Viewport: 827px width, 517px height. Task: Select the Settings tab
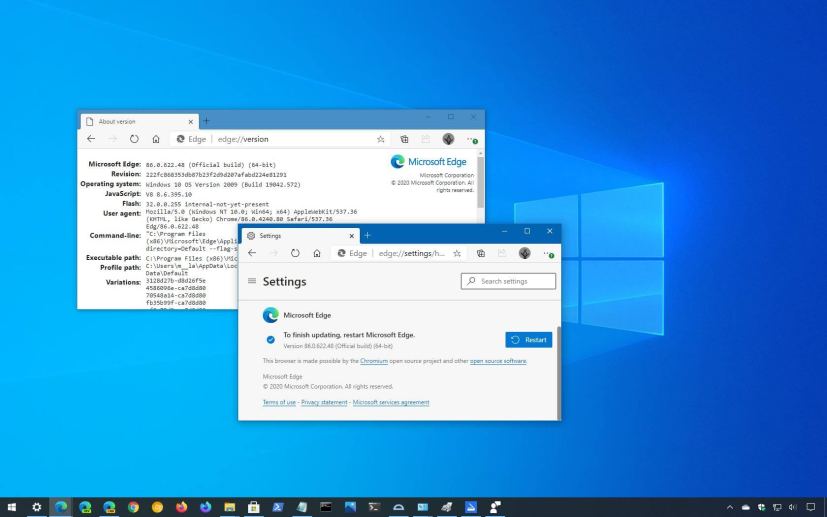[301, 236]
